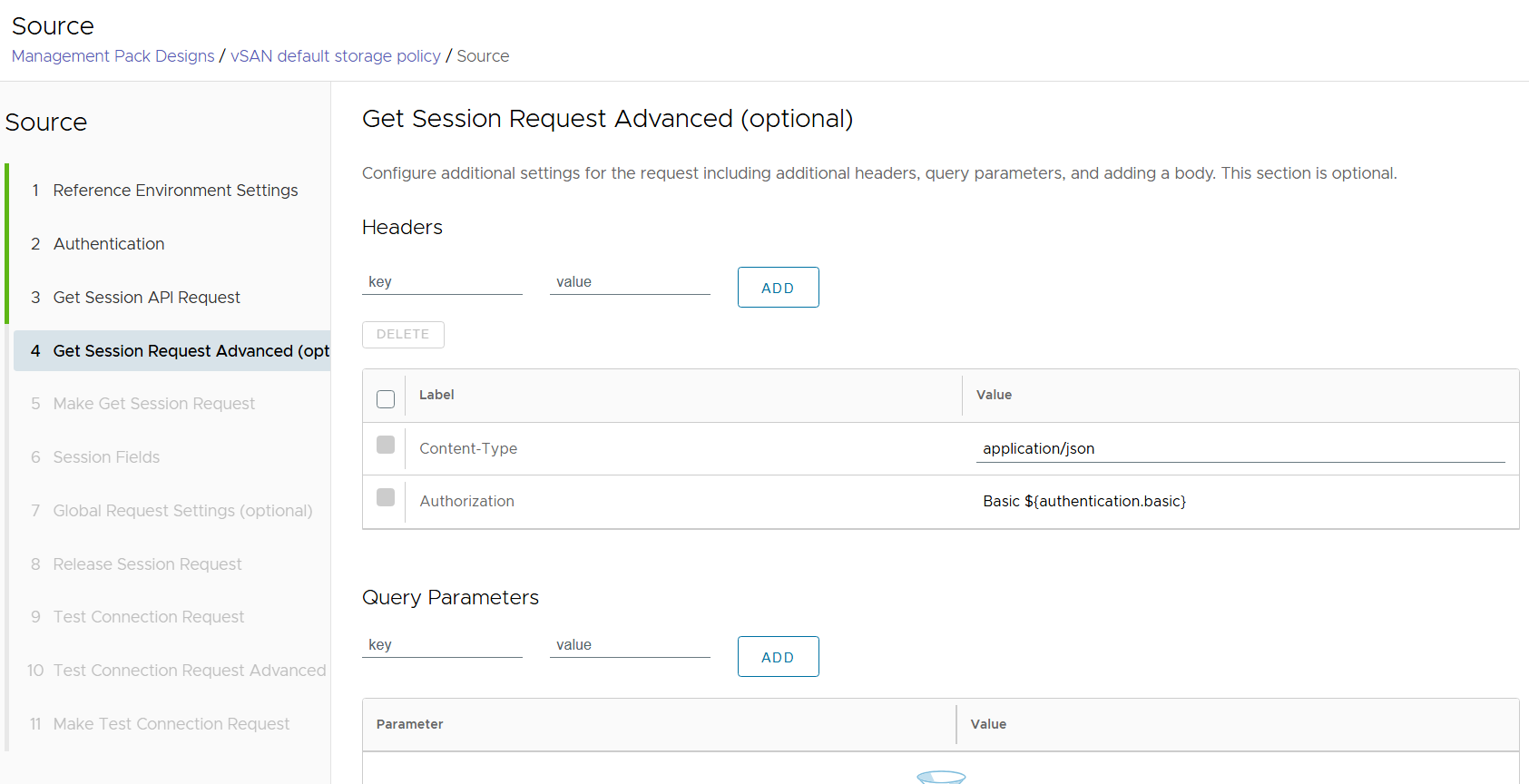Toggle the select-all headers checkbox

[x=386, y=399]
